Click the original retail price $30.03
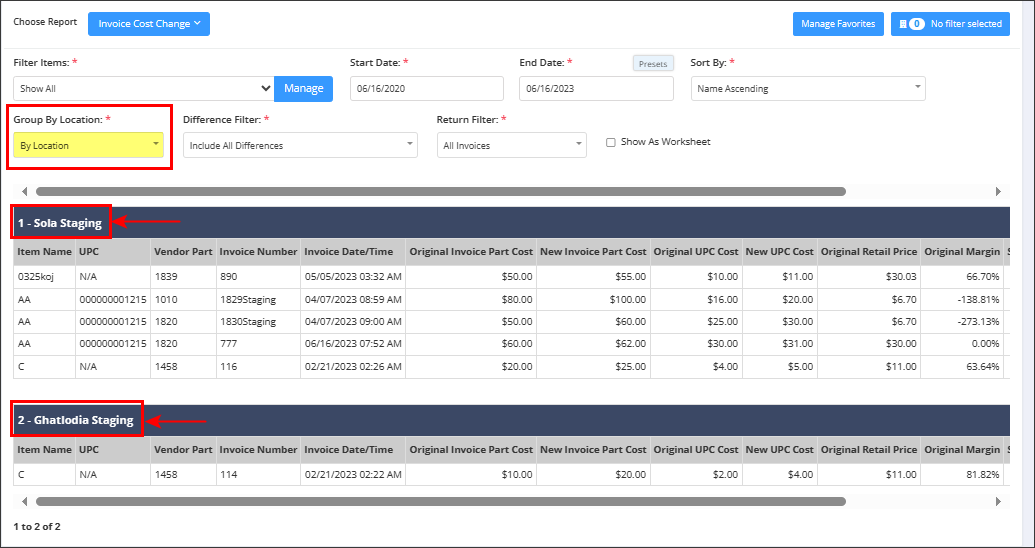The width and height of the screenshot is (1035, 548). pos(901,277)
